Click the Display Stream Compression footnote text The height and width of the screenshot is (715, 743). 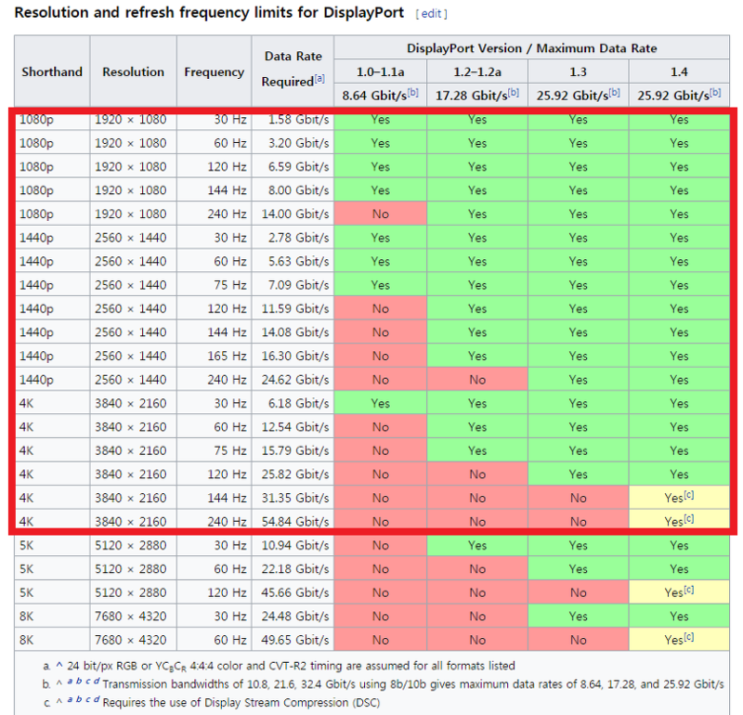[242, 703]
